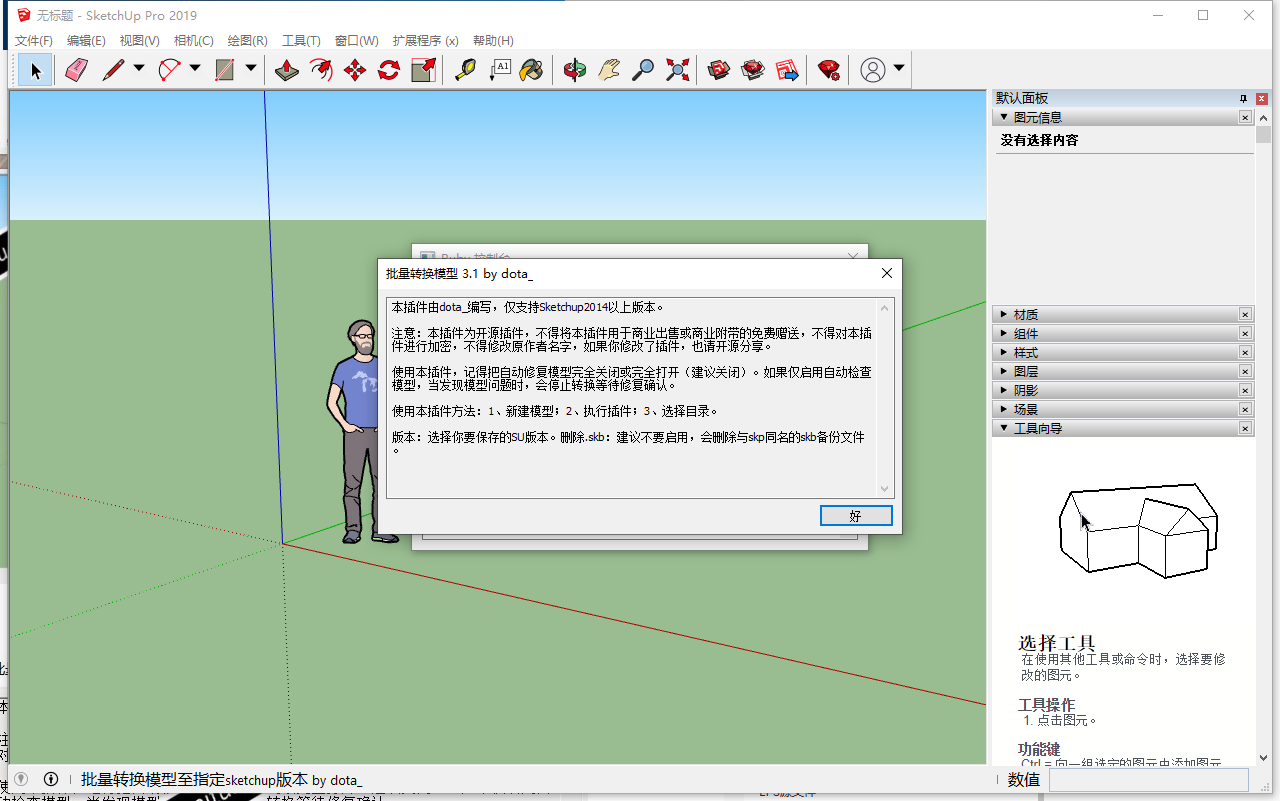Screen dimensions: 1280x801
Task: Pin the 默认面板 tray
Action: click(1244, 98)
